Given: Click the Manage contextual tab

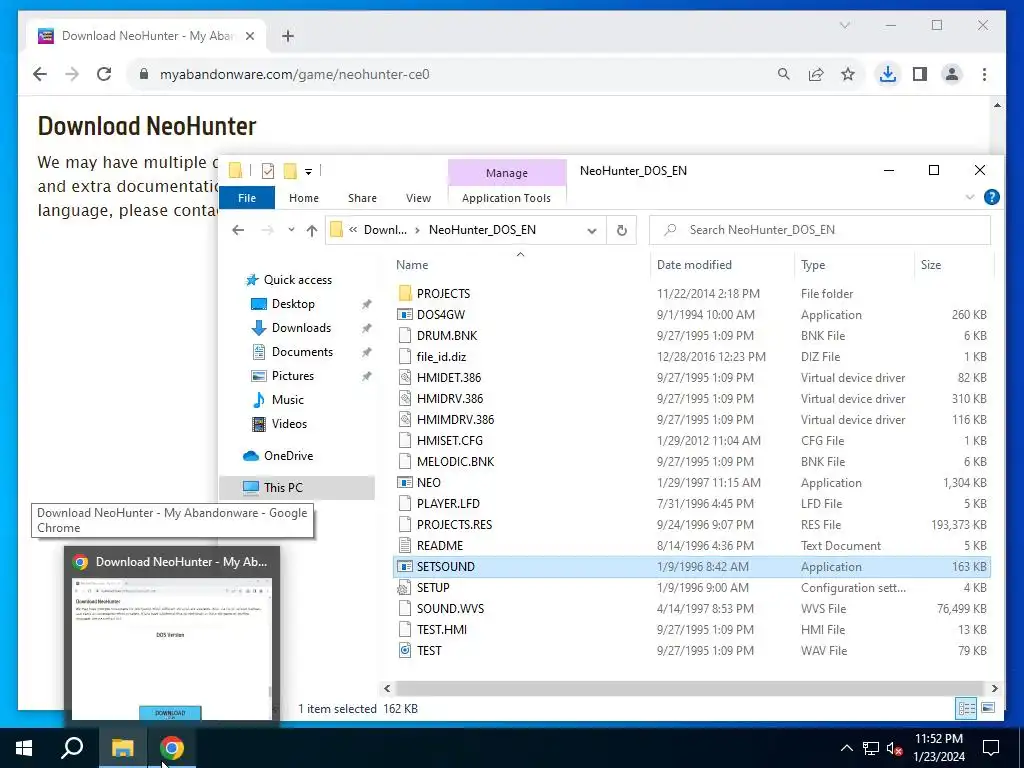Looking at the screenshot, I should pos(507,173).
